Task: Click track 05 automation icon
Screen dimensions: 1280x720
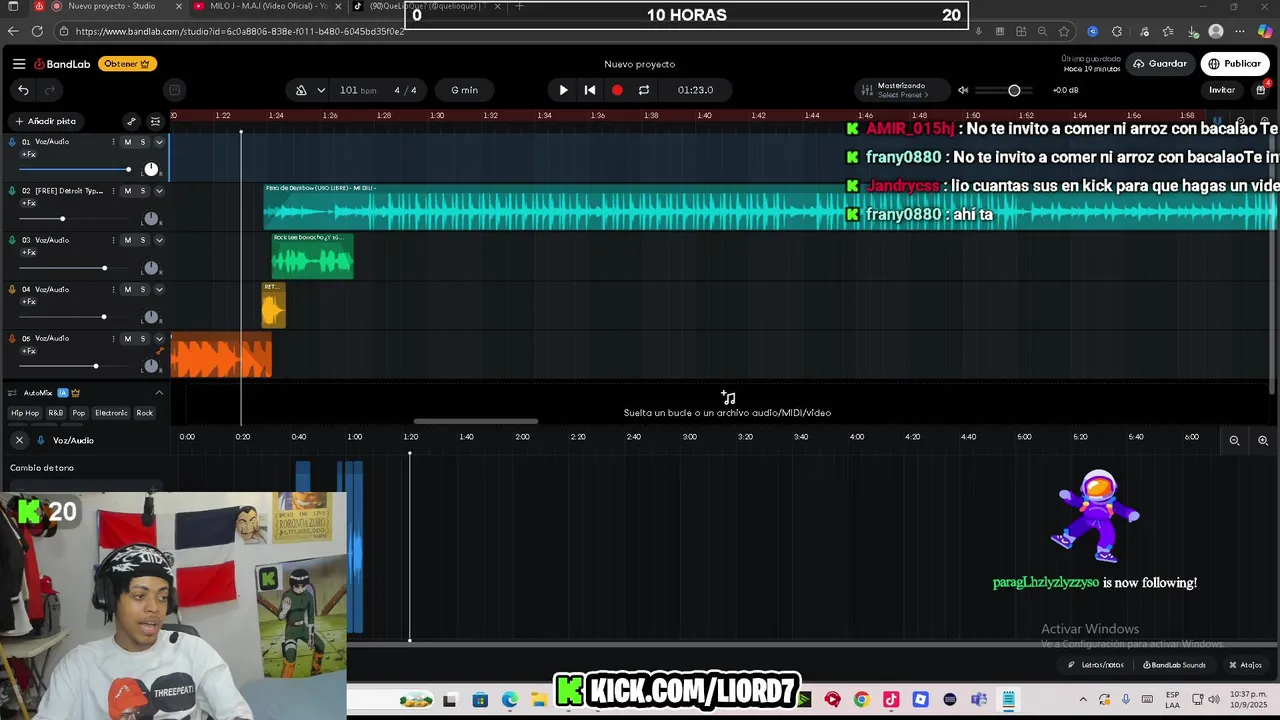Action: tap(159, 351)
